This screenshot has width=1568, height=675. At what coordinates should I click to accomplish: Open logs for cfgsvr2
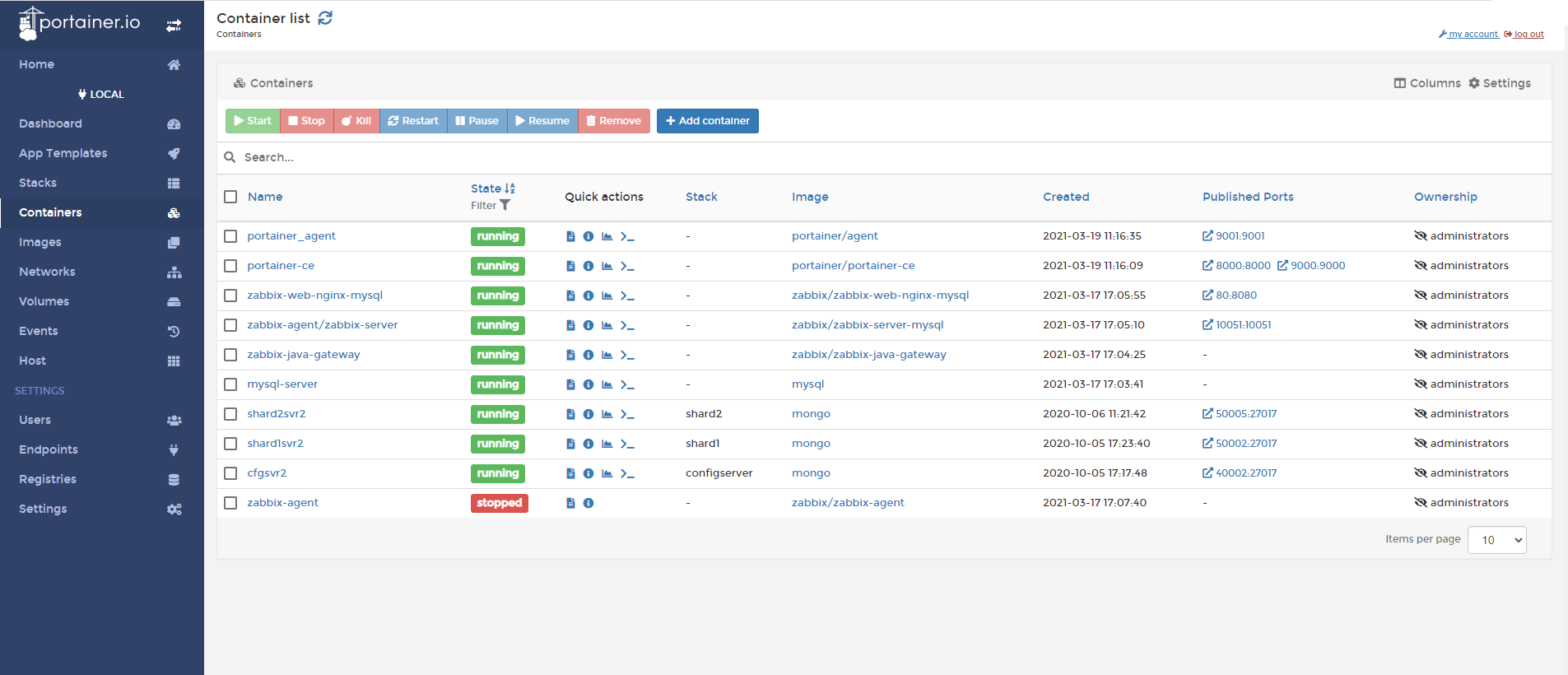[x=570, y=473]
